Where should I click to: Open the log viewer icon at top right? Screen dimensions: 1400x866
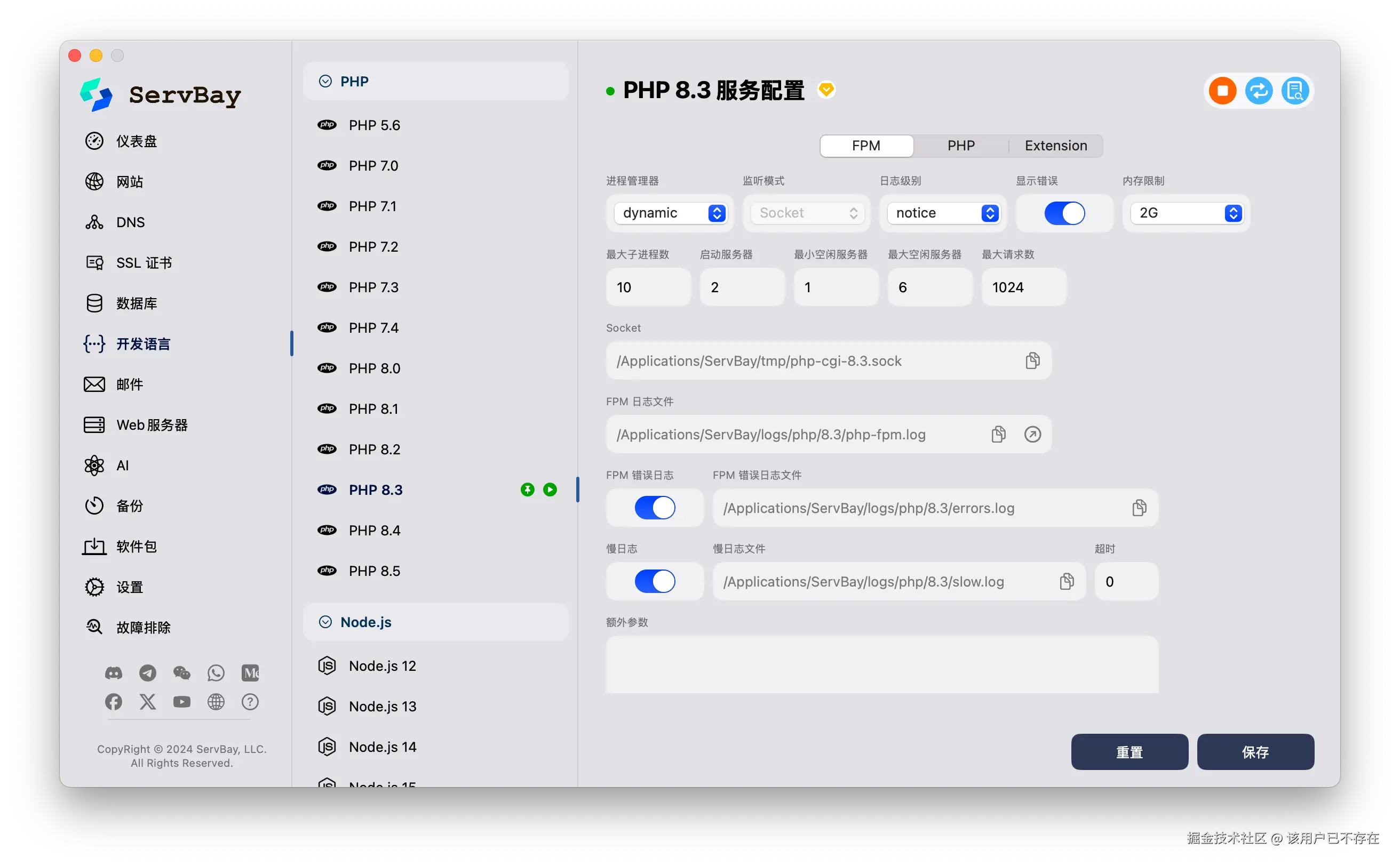(x=1294, y=91)
